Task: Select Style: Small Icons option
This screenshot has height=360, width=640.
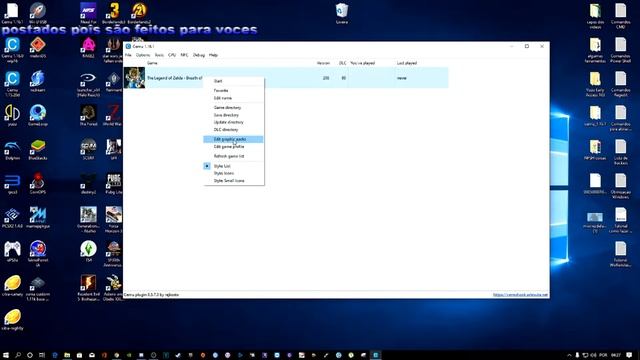Action: tap(233, 181)
